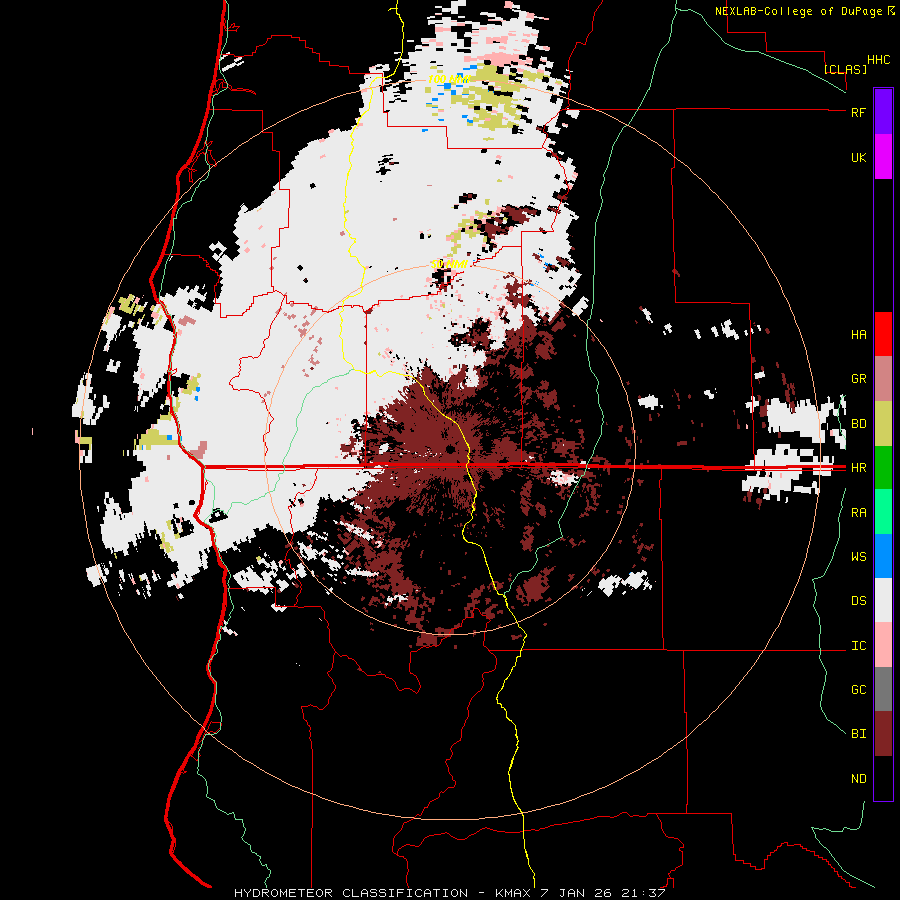Screen dimensions: 900x900
Task: Click the BI dark-red legend swatch
Action: [x=883, y=734]
